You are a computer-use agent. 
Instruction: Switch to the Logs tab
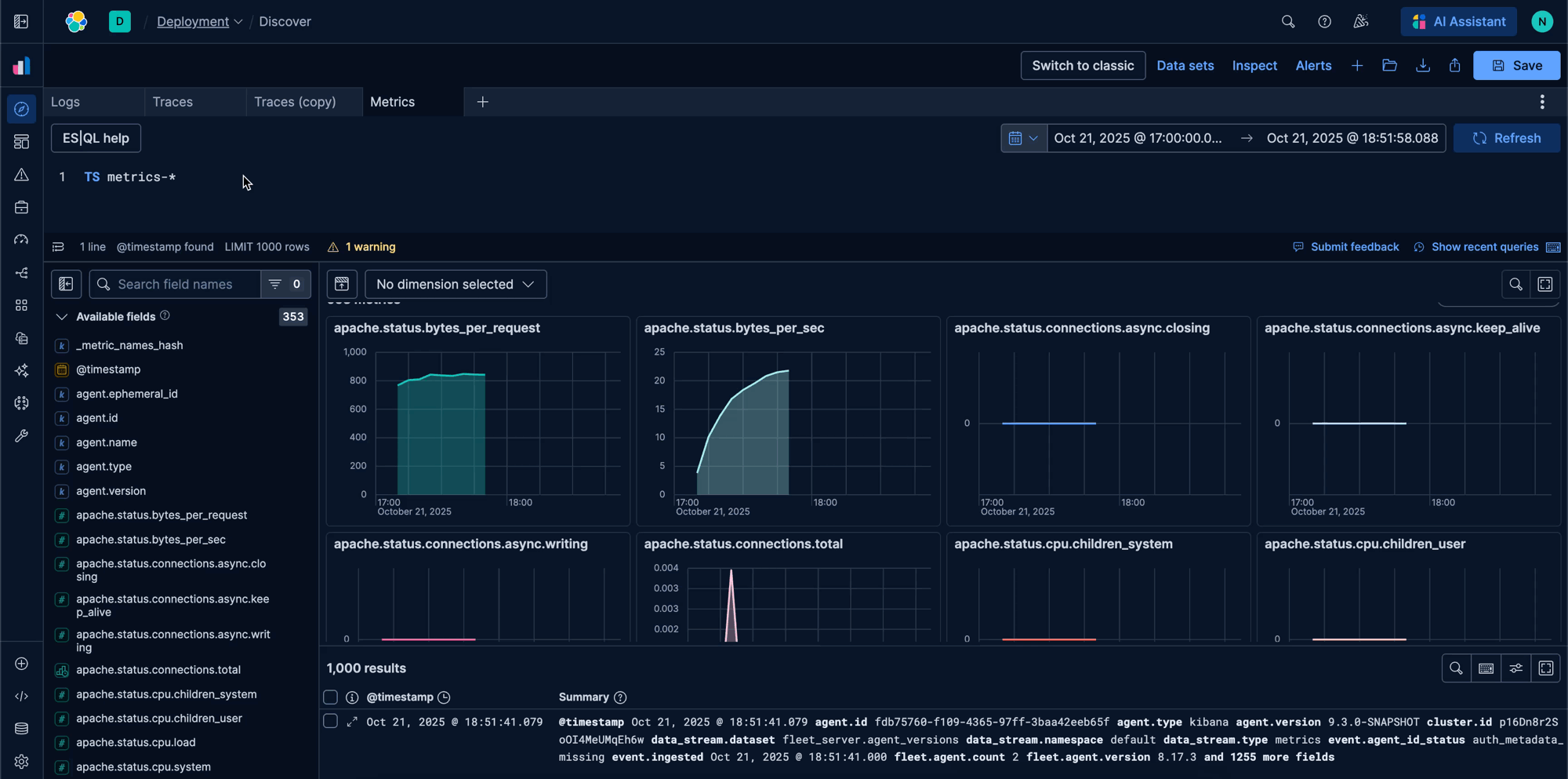click(x=66, y=102)
